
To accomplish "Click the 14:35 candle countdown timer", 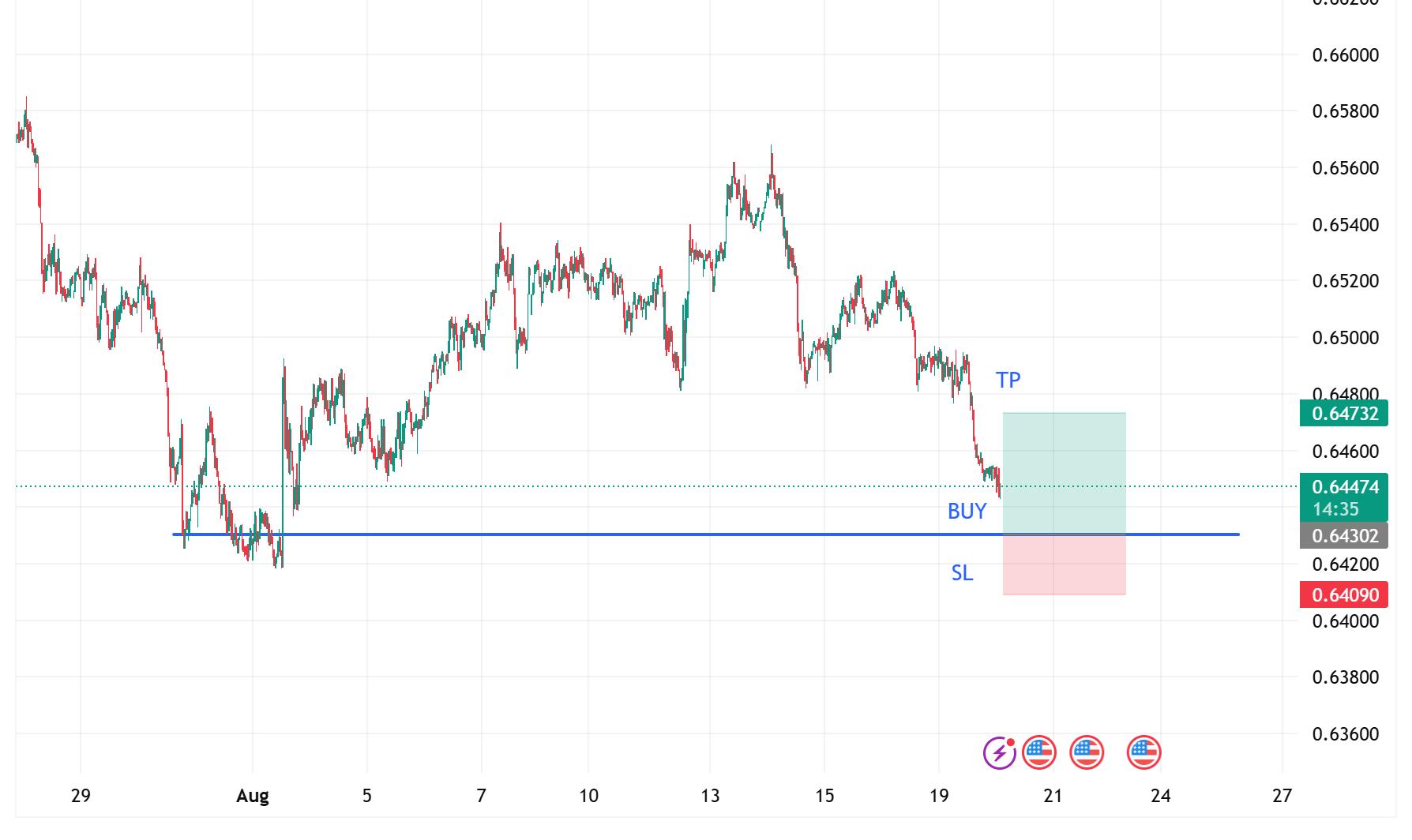I will 1335,509.
